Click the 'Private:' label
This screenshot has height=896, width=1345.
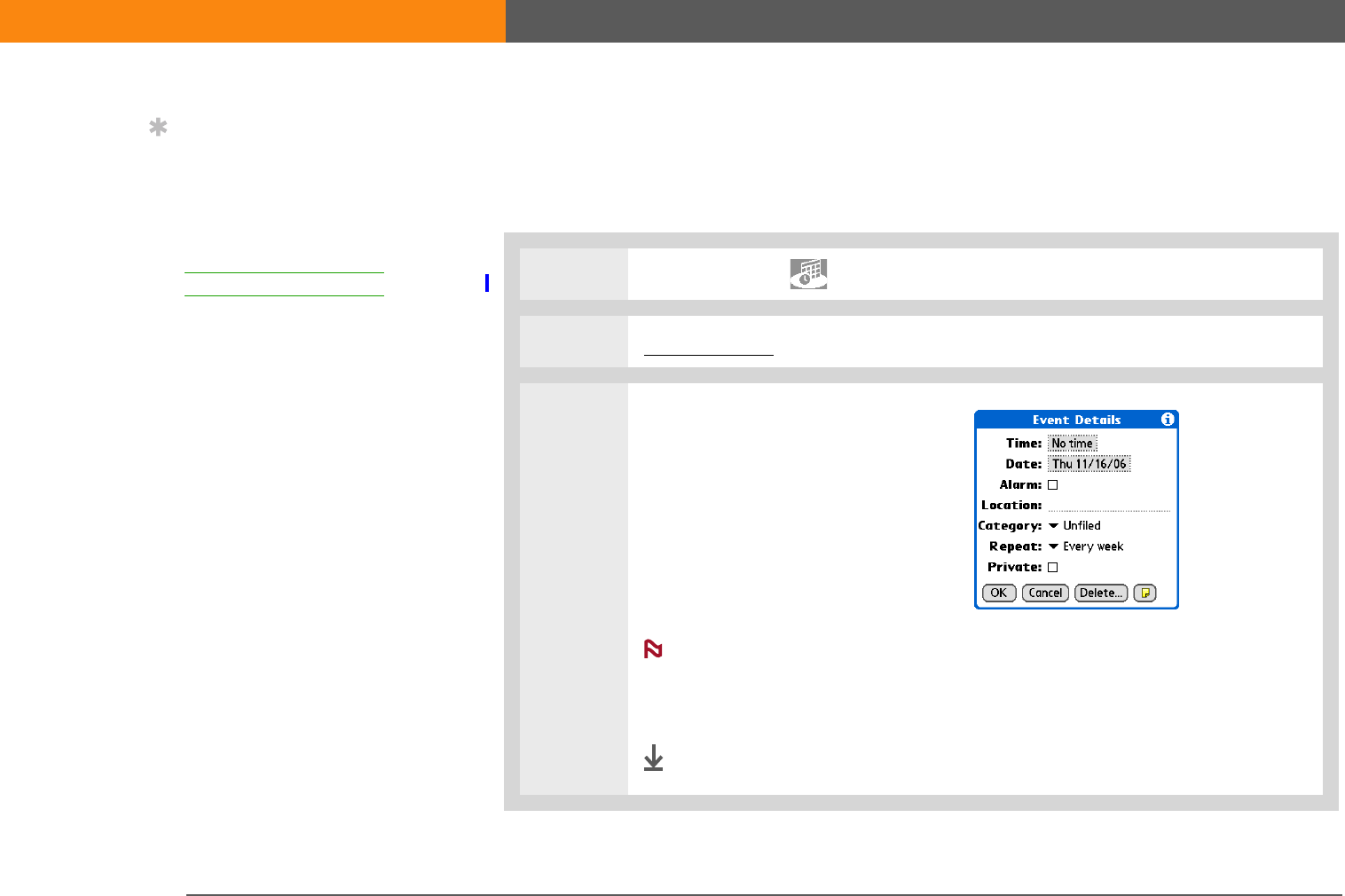pos(1015,568)
